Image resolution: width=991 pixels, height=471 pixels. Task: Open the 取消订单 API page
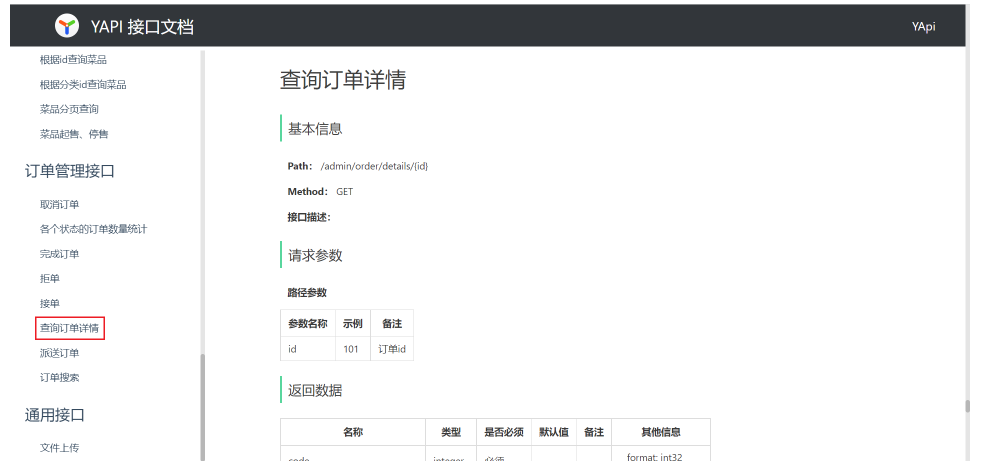pos(59,204)
